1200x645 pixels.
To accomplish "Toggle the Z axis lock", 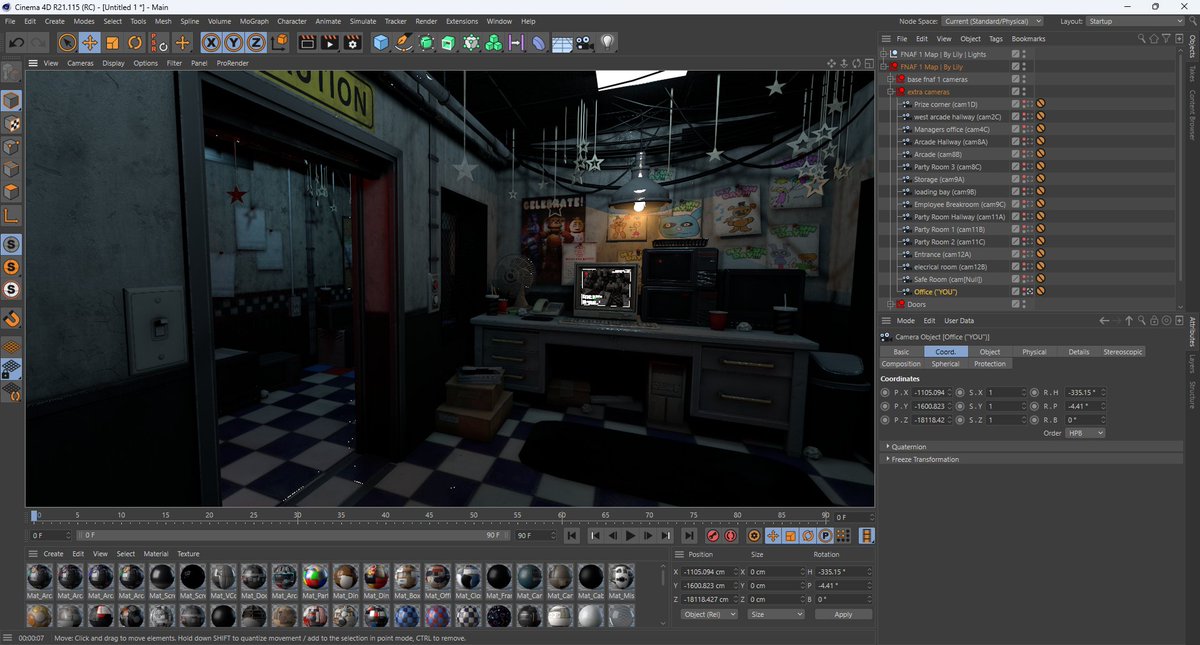I will tap(256, 43).
